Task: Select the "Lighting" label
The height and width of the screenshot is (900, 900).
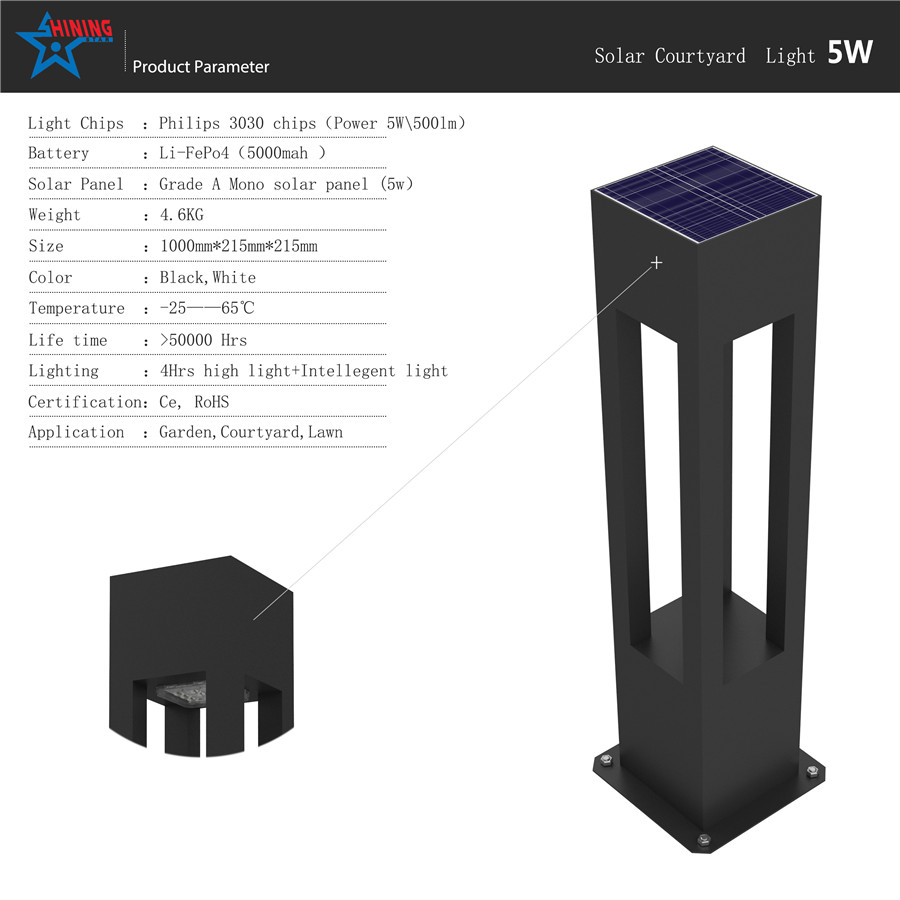Action: [x=64, y=371]
